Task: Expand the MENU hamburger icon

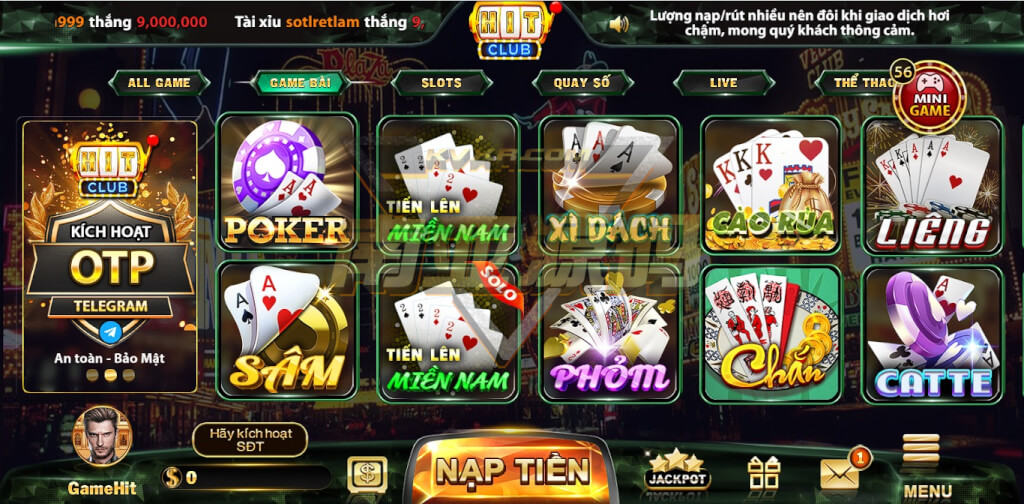Action: click(921, 449)
